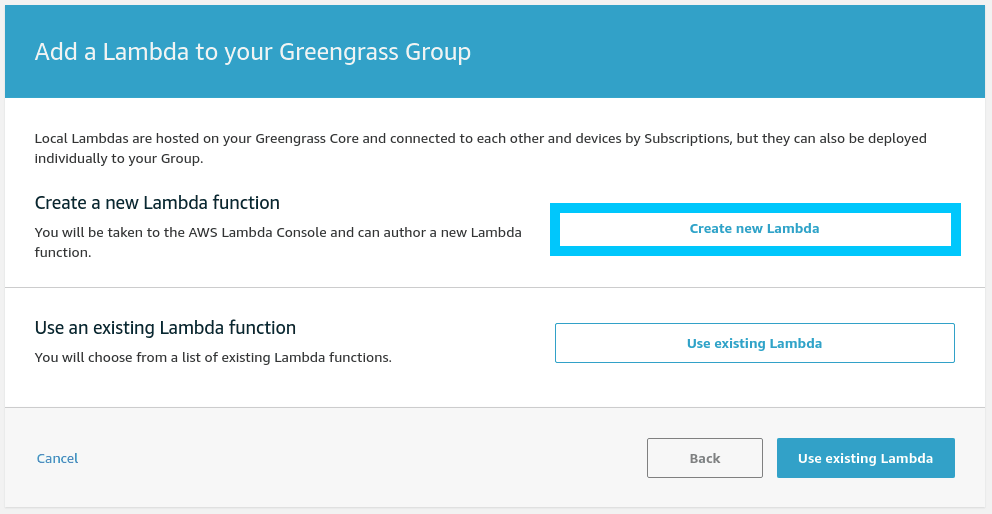Go back with the Back button
This screenshot has width=992, height=514.
[704, 458]
